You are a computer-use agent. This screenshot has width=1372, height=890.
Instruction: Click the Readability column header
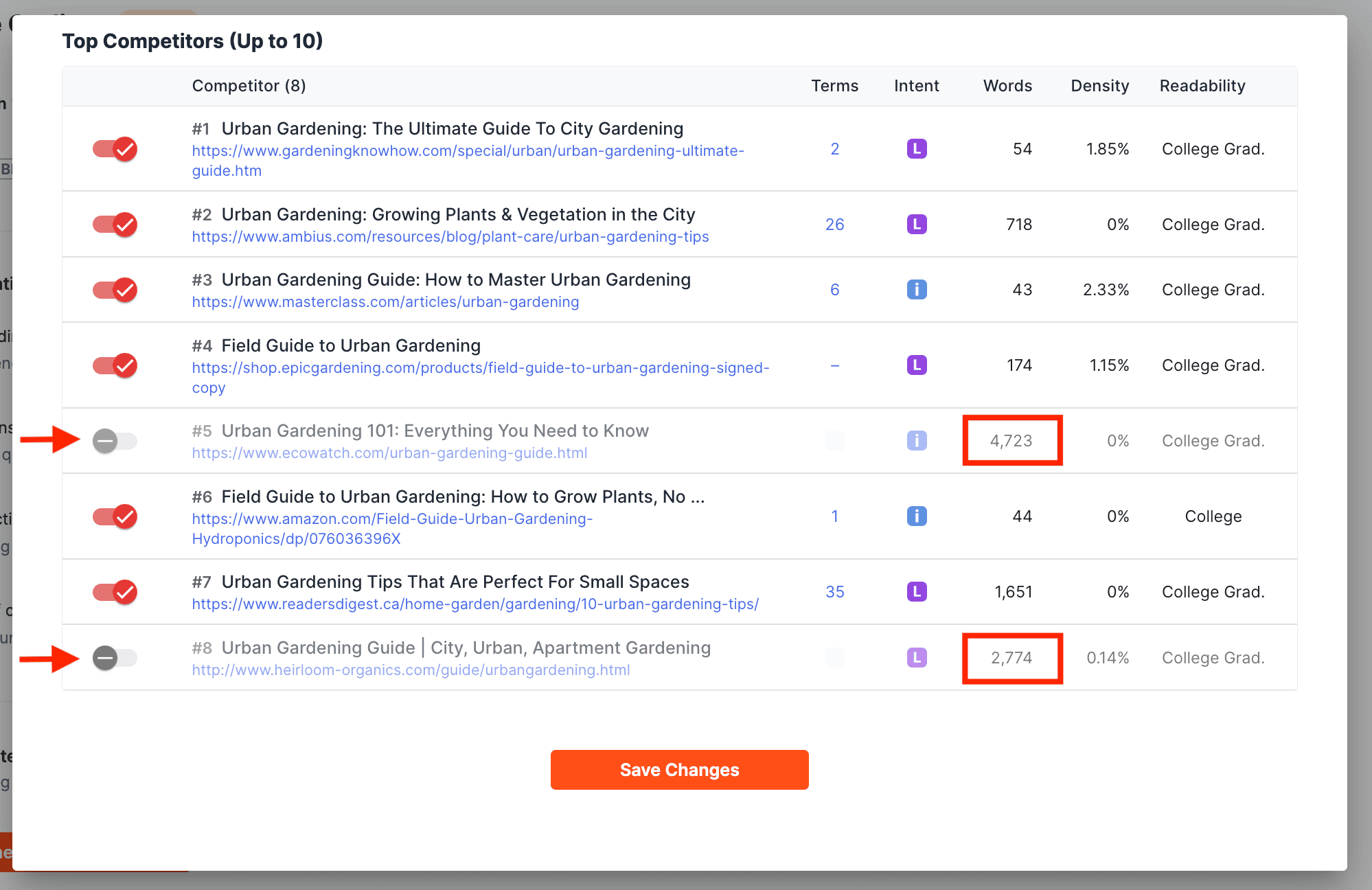[1202, 86]
